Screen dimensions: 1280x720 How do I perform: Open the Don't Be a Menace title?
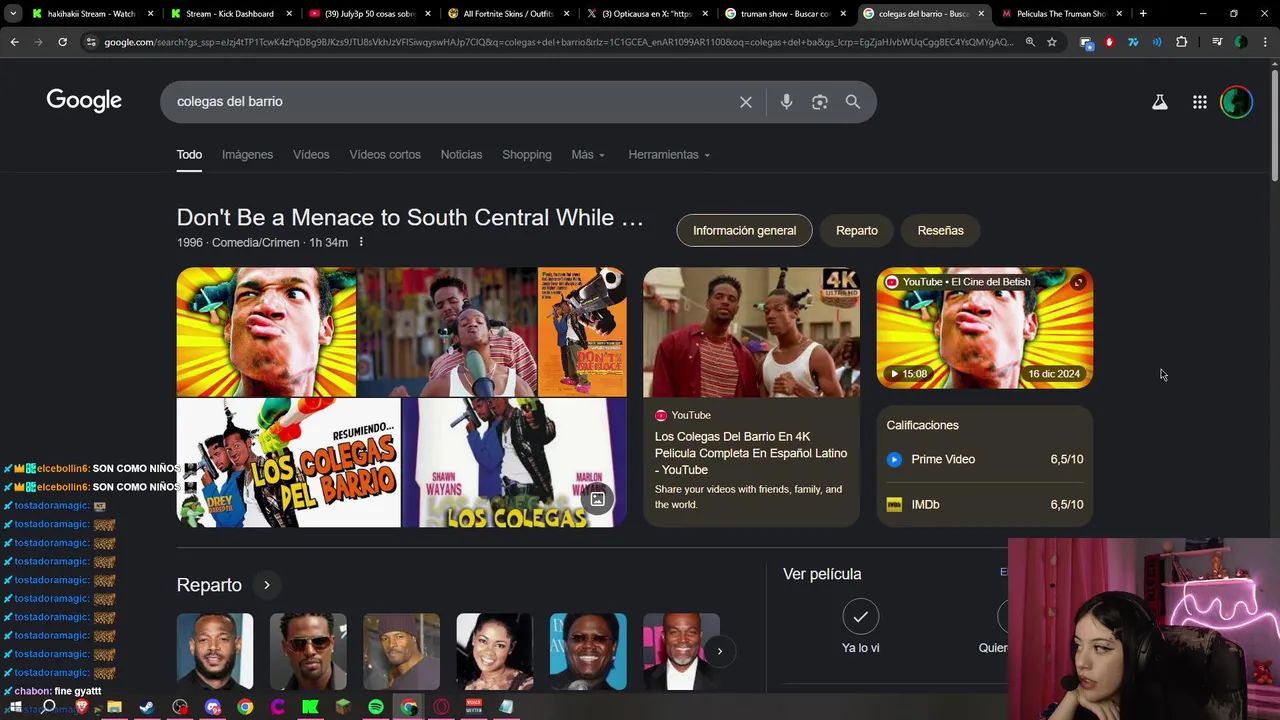[410, 218]
